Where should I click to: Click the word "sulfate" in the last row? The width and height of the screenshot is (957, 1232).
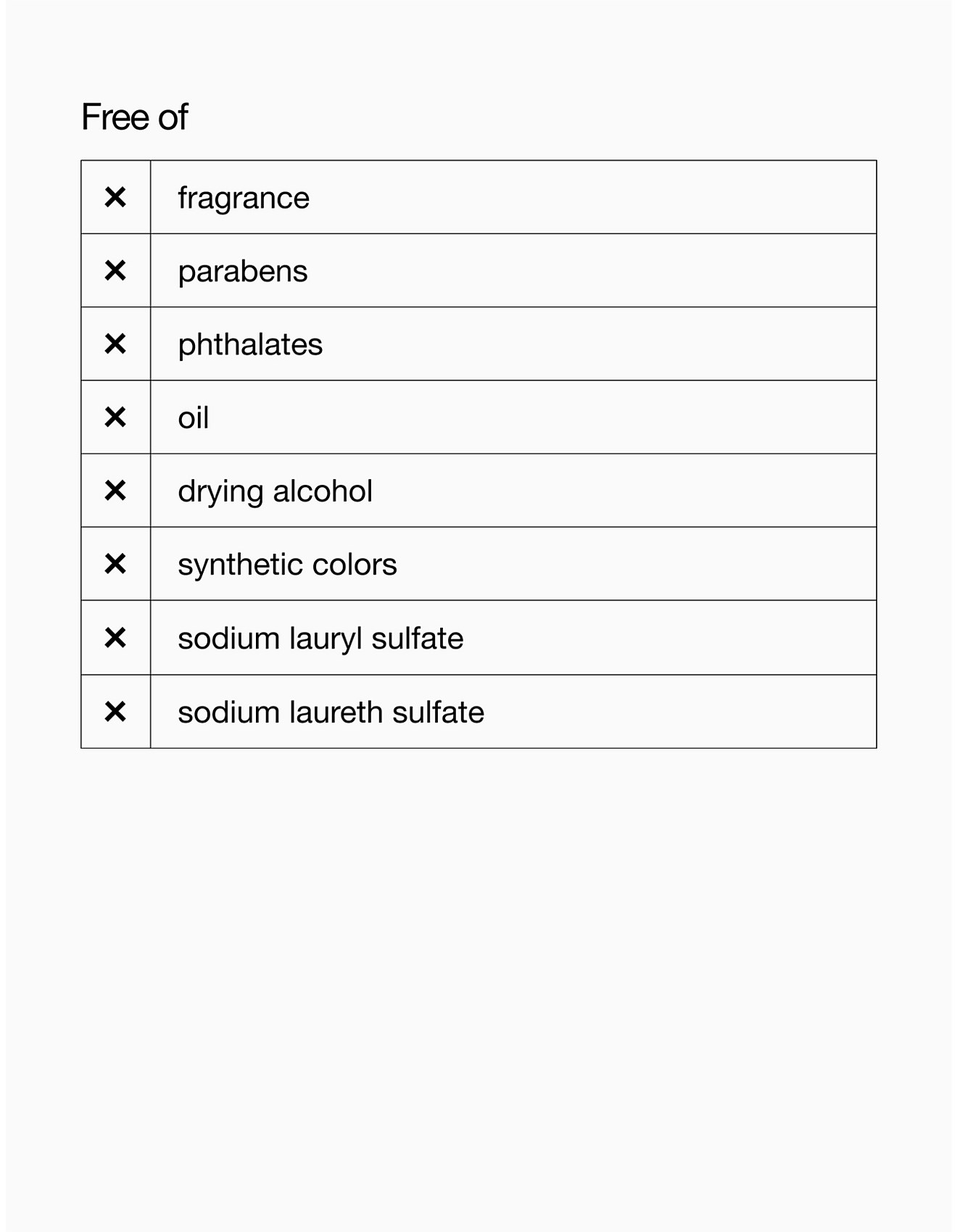coord(438,712)
